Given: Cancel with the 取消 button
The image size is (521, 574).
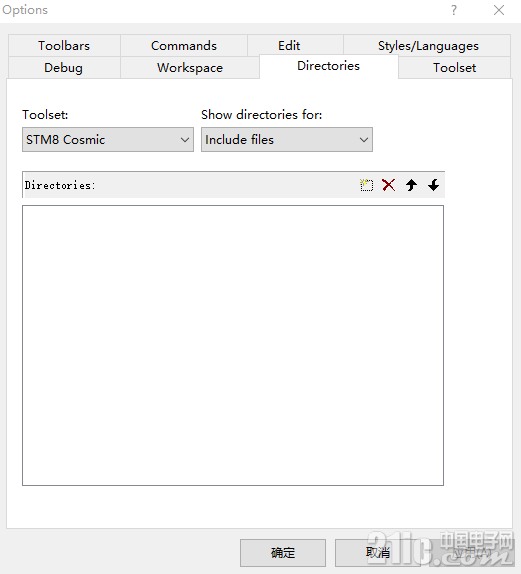Looking at the screenshot, I should (377, 553).
